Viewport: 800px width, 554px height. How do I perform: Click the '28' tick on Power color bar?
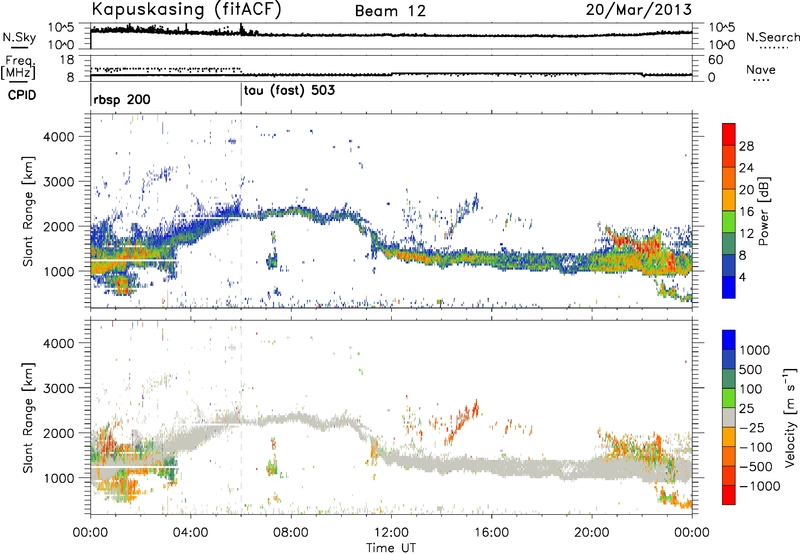point(746,146)
